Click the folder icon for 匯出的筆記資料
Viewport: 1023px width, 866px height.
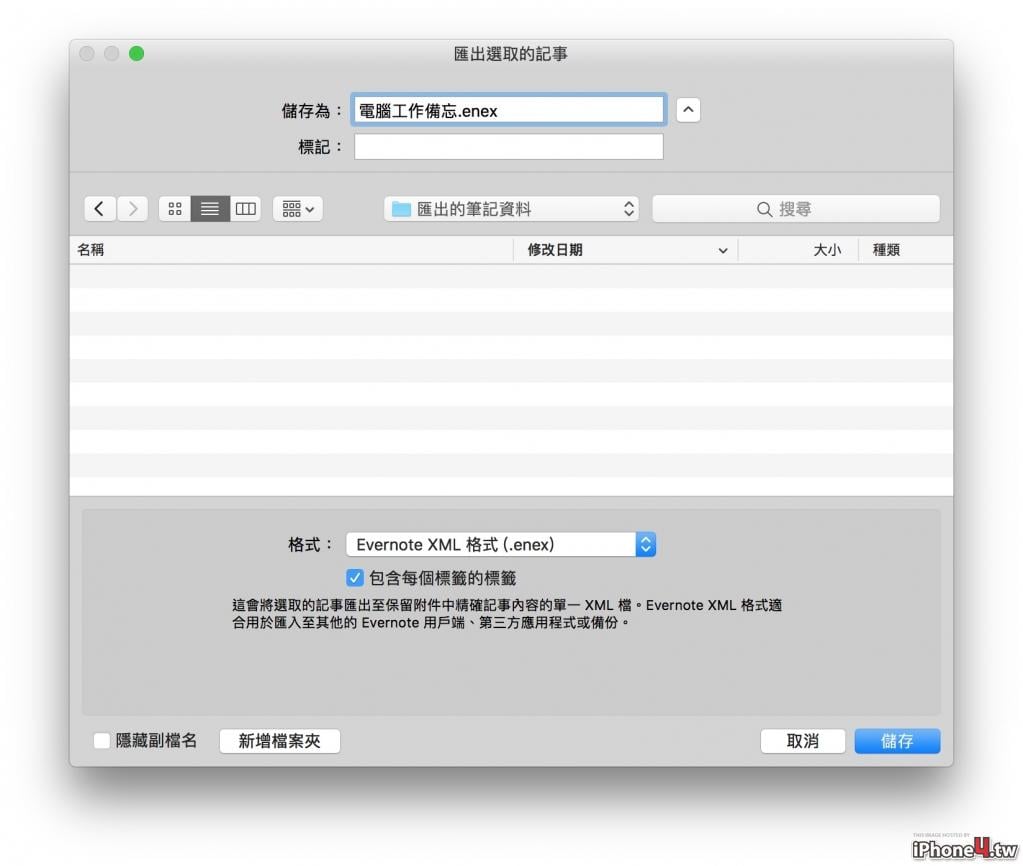click(401, 209)
